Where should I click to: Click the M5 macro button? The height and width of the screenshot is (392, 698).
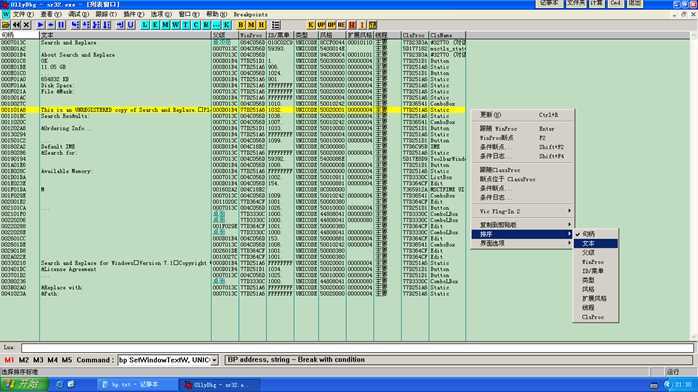click(x=67, y=360)
